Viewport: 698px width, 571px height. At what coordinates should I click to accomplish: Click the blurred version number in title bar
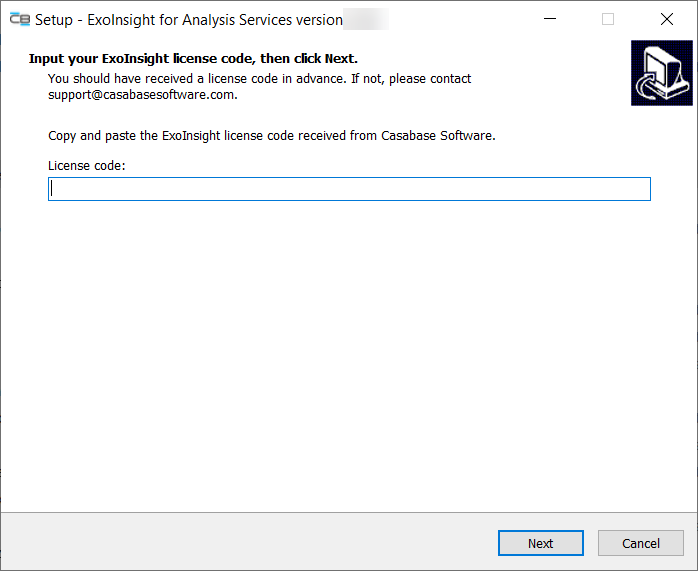pyautogui.click(x=366, y=19)
